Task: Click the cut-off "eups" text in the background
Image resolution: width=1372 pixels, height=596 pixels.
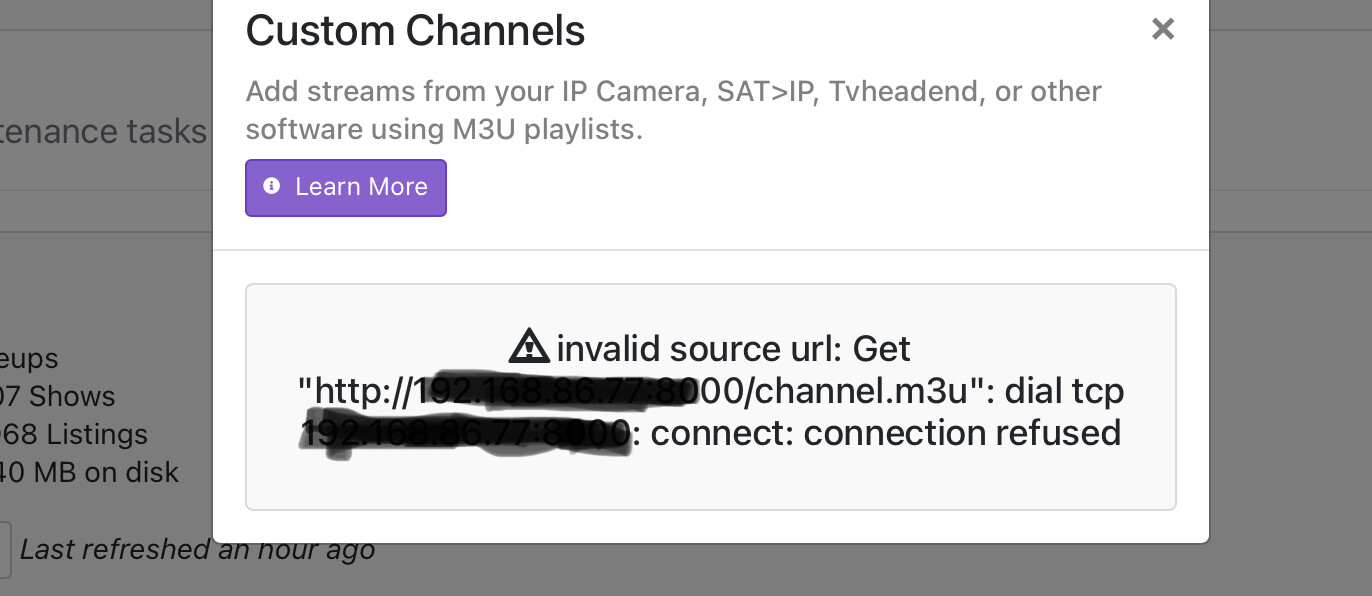Action: (30, 358)
